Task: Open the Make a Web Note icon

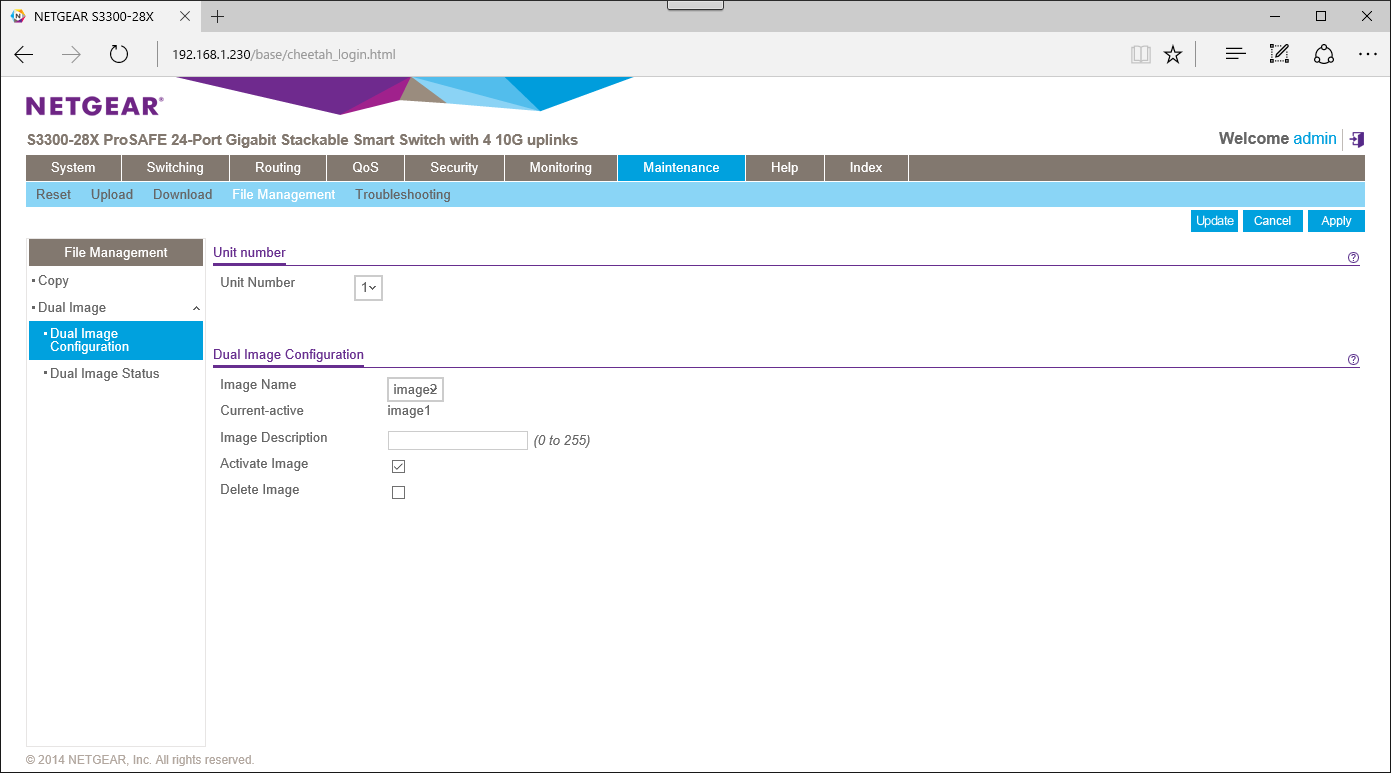Action: [x=1279, y=54]
